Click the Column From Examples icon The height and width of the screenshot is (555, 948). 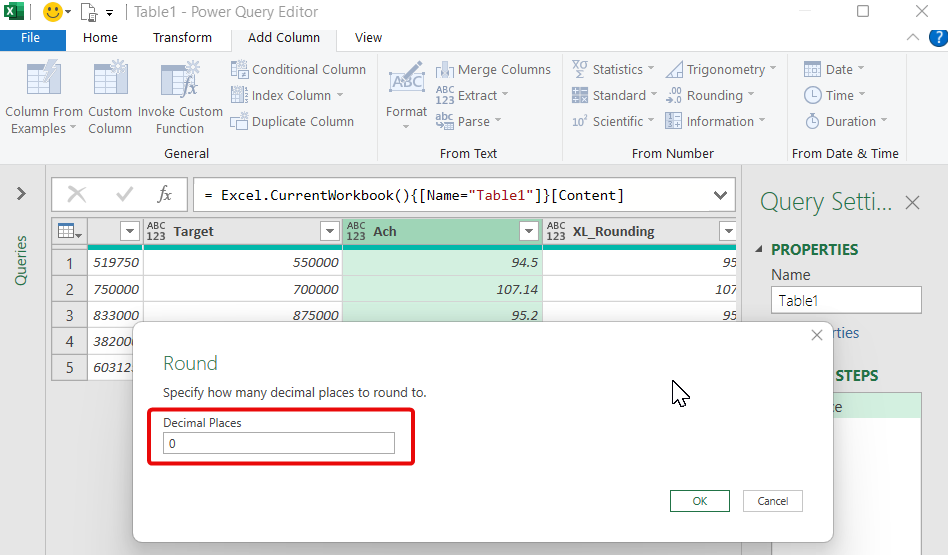pos(44,80)
